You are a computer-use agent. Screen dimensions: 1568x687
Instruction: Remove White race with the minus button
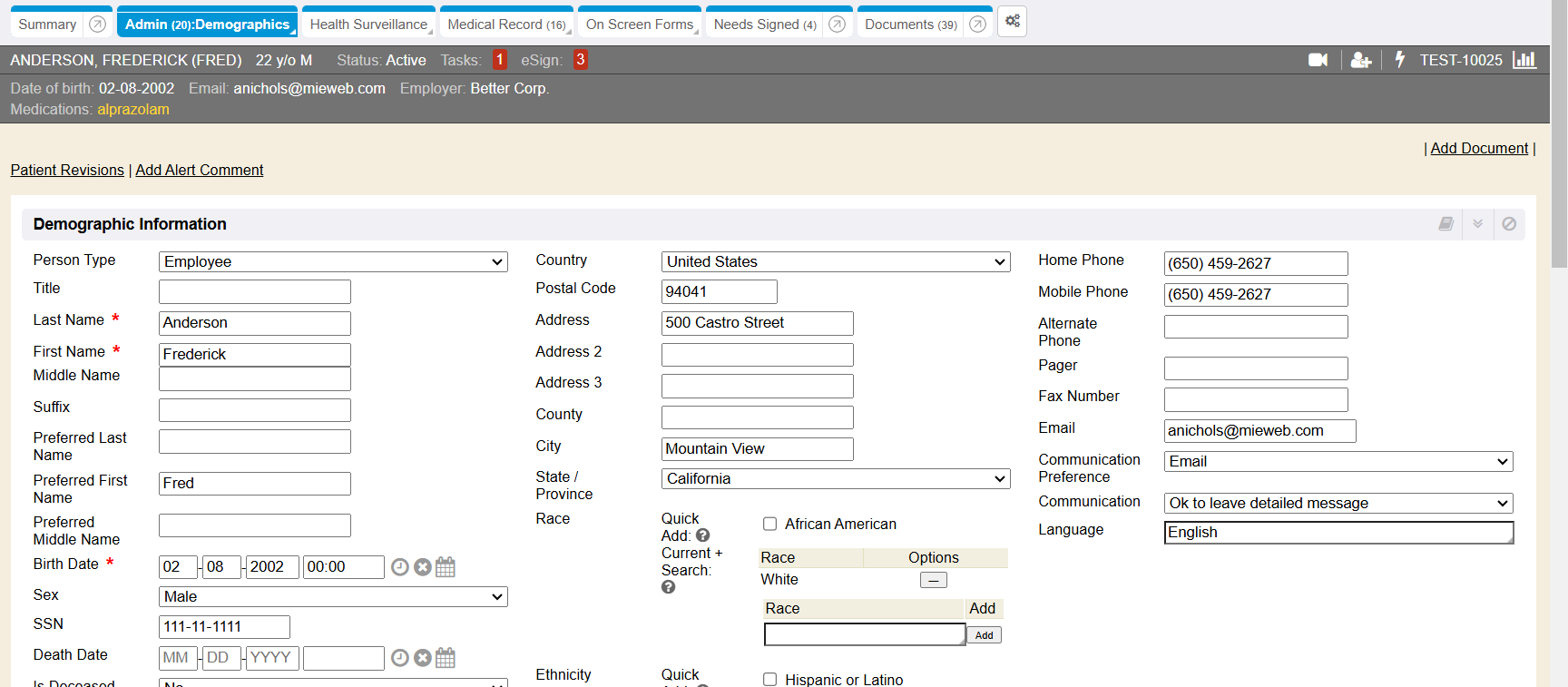tap(933, 580)
